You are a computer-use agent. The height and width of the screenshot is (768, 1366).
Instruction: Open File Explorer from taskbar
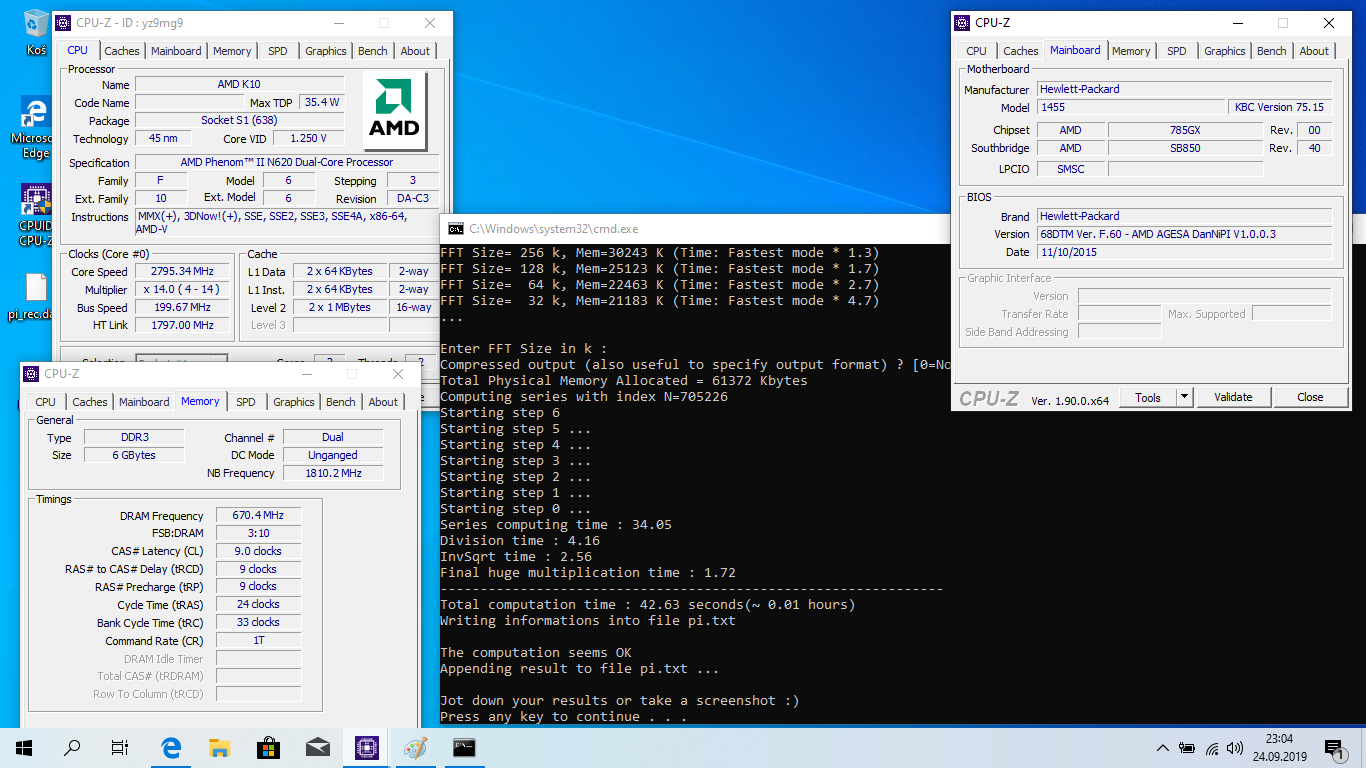click(220, 747)
